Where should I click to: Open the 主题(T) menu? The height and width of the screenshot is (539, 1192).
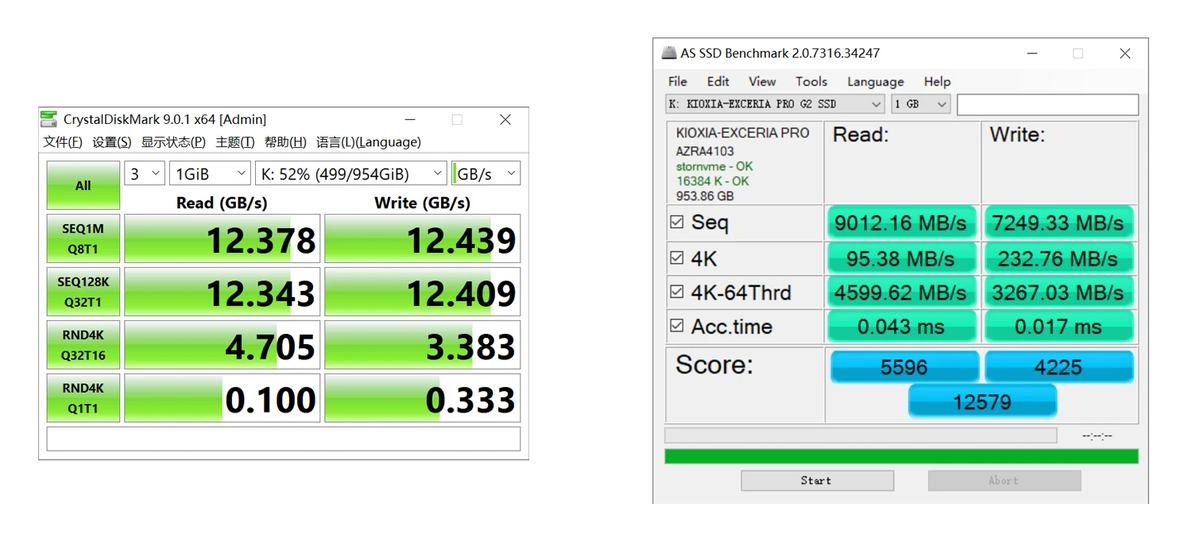tap(235, 142)
